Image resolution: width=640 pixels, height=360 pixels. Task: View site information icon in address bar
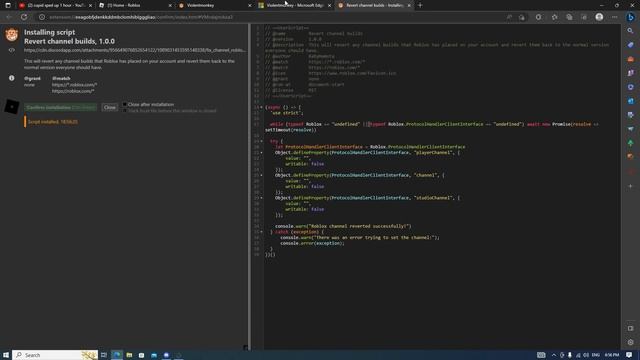click(x=42, y=17)
